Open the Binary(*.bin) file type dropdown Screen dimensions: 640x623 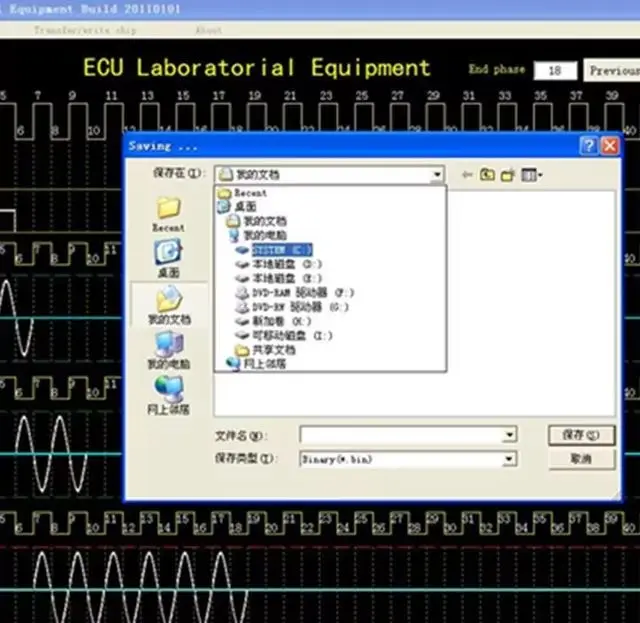(x=510, y=459)
